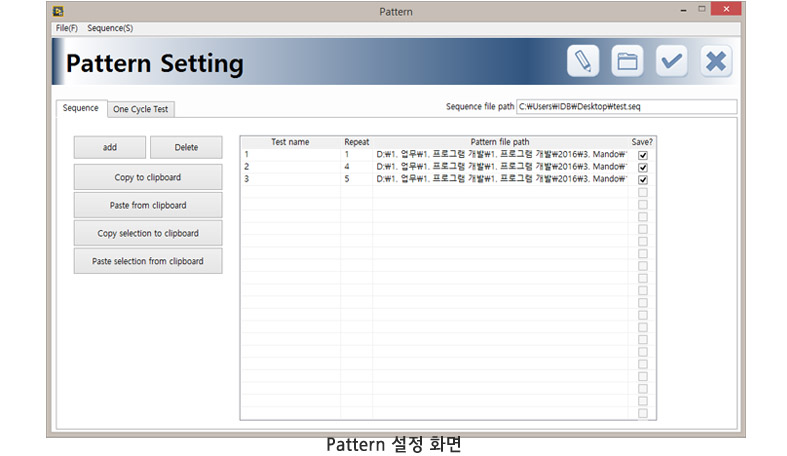Click the pencil edit icon in header

(583, 61)
